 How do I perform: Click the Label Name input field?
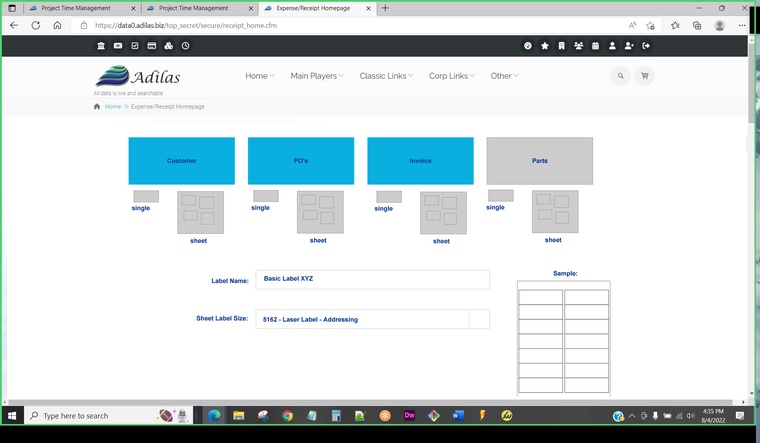click(373, 279)
